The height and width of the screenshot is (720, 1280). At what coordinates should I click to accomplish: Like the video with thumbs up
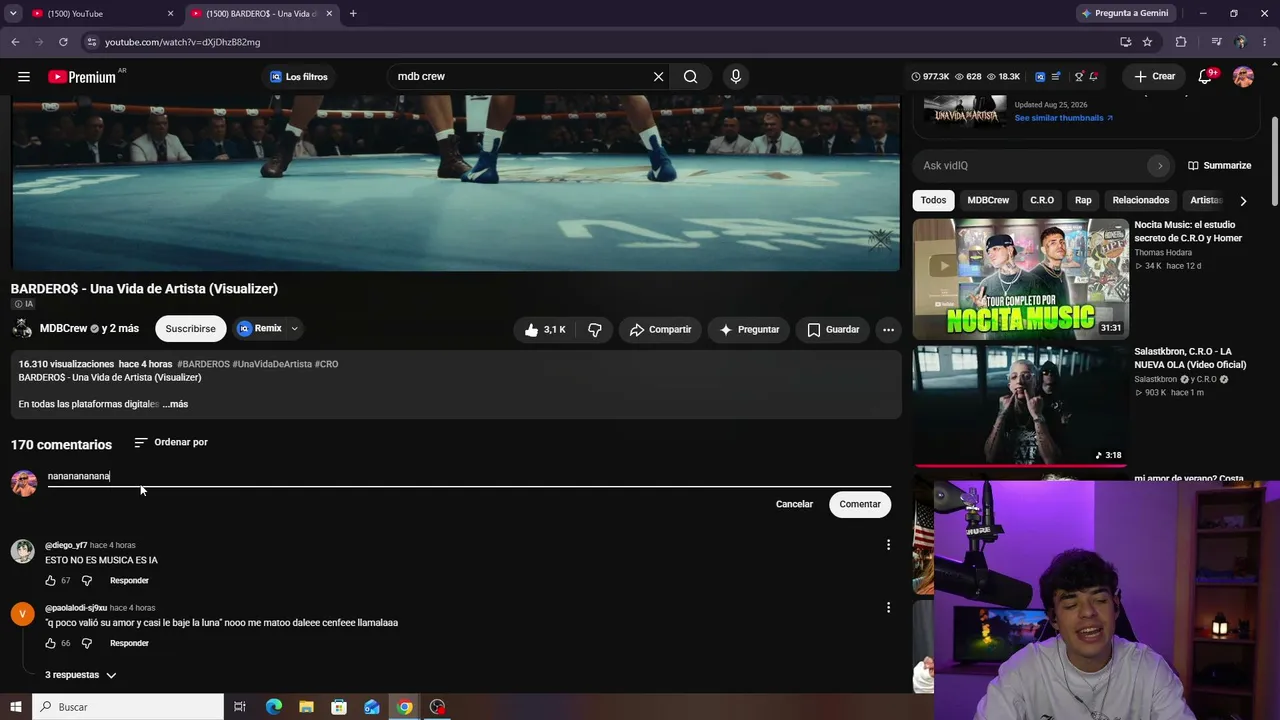coord(546,329)
